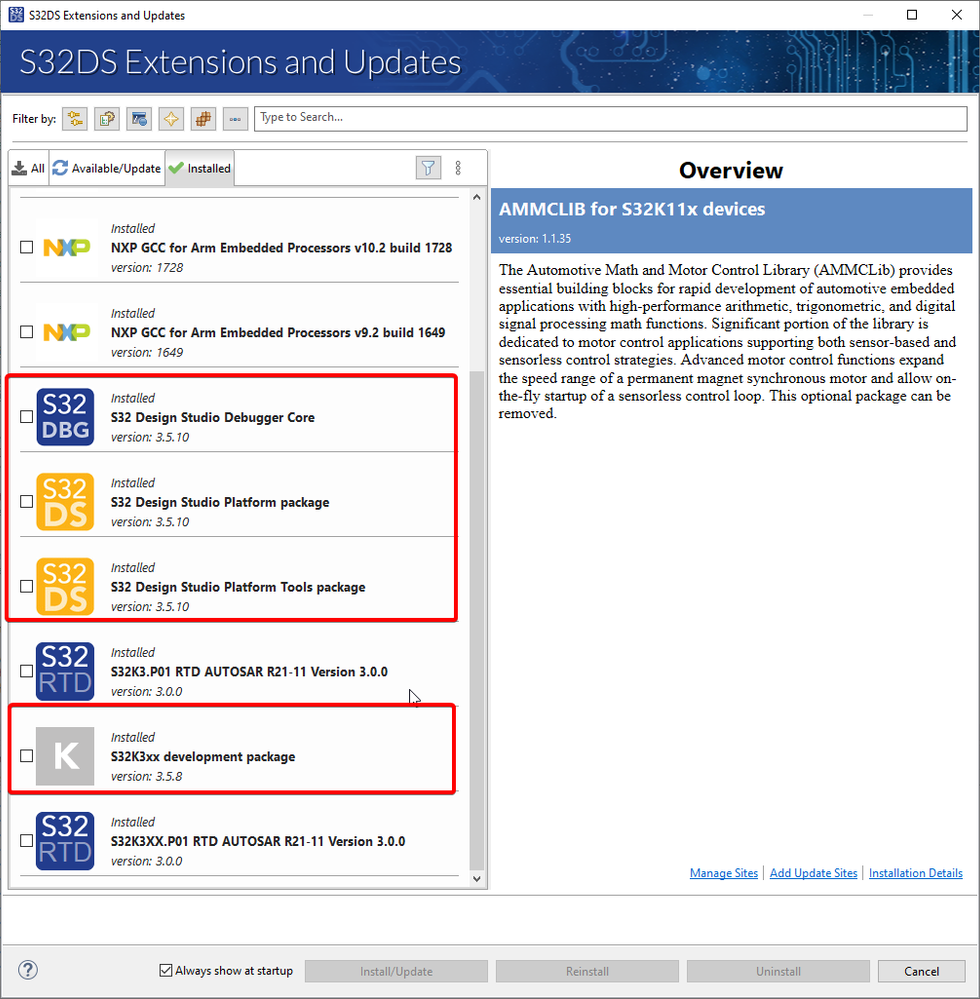Open the Add Update Sites link
This screenshot has height=999, width=980.
pyautogui.click(x=814, y=873)
